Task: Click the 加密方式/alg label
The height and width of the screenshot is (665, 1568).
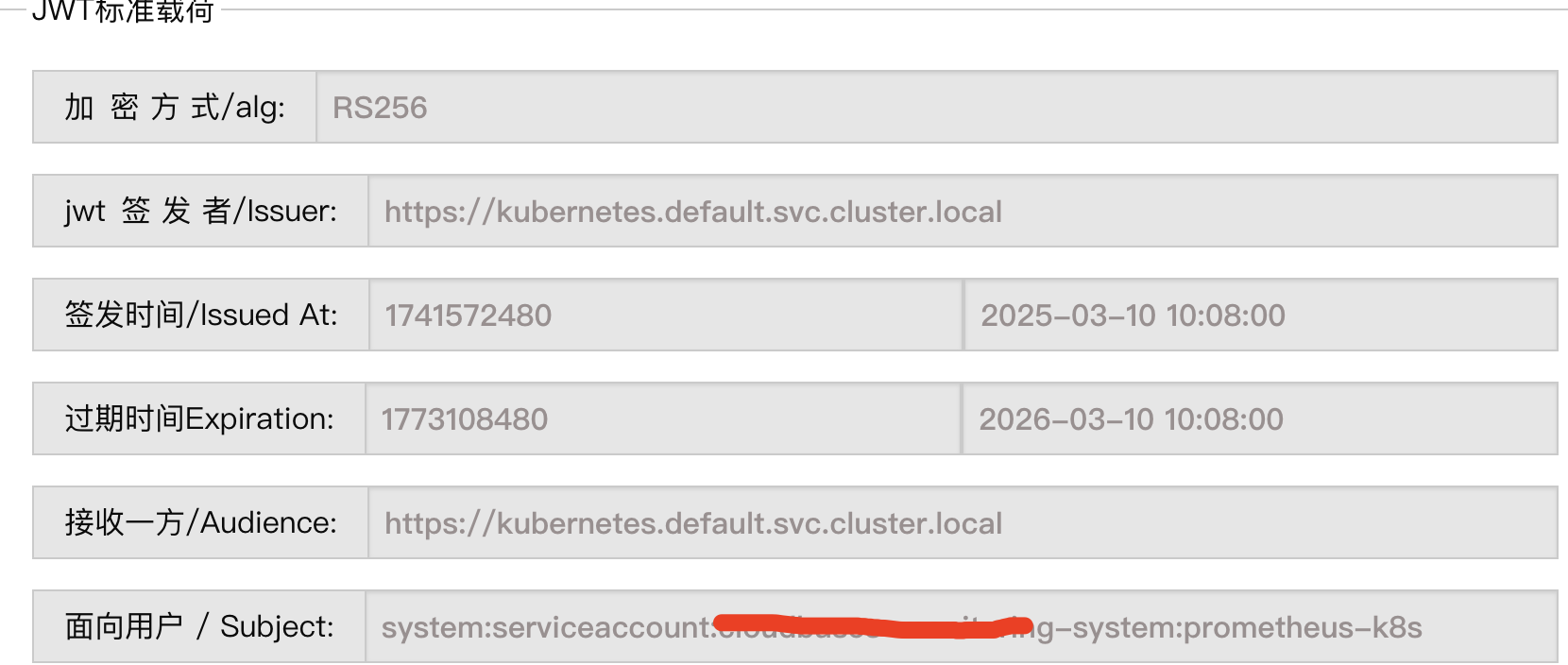Action: click(175, 107)
